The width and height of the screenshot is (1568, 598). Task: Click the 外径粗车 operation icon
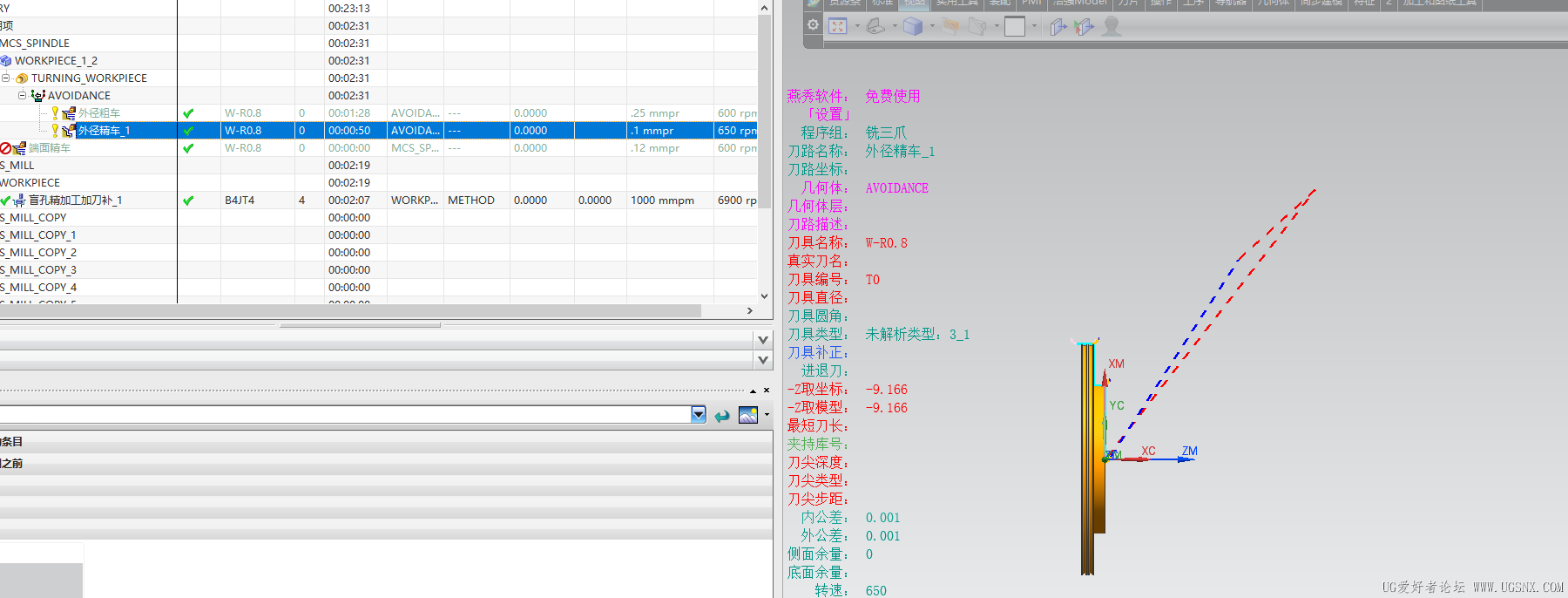(x=69, y=113)
